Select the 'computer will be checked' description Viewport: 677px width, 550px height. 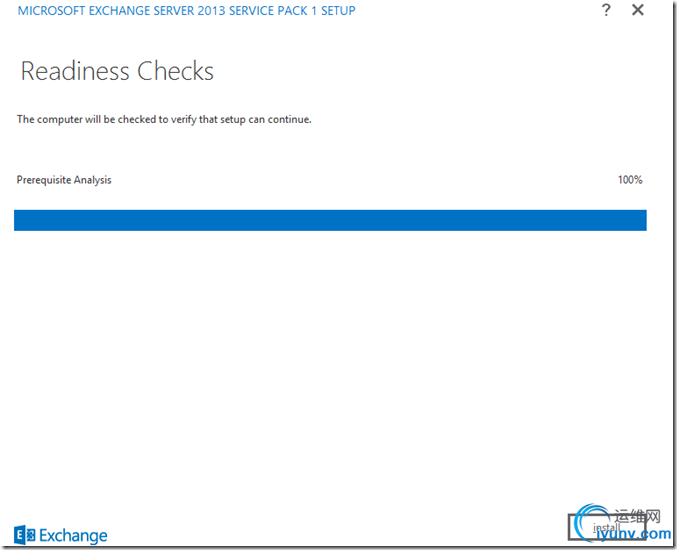(164, 120)
